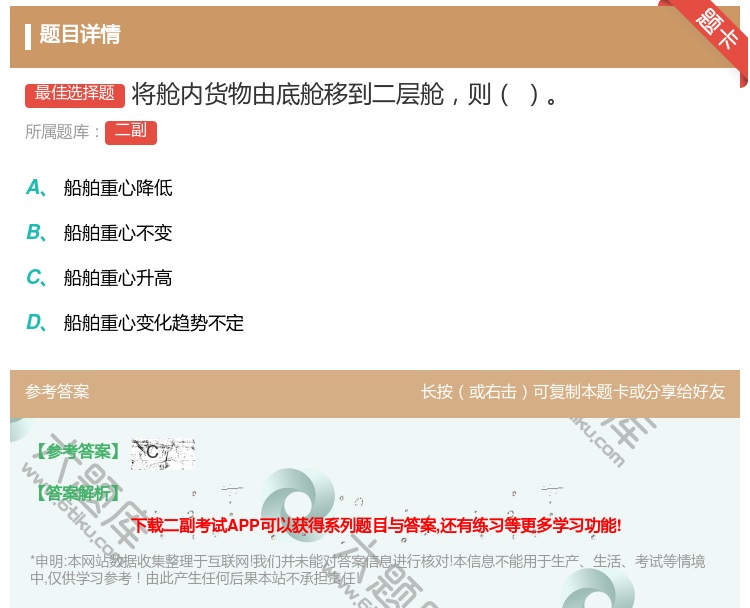
Task: Click the 二副 question bank tag
Action: [131, 132]
